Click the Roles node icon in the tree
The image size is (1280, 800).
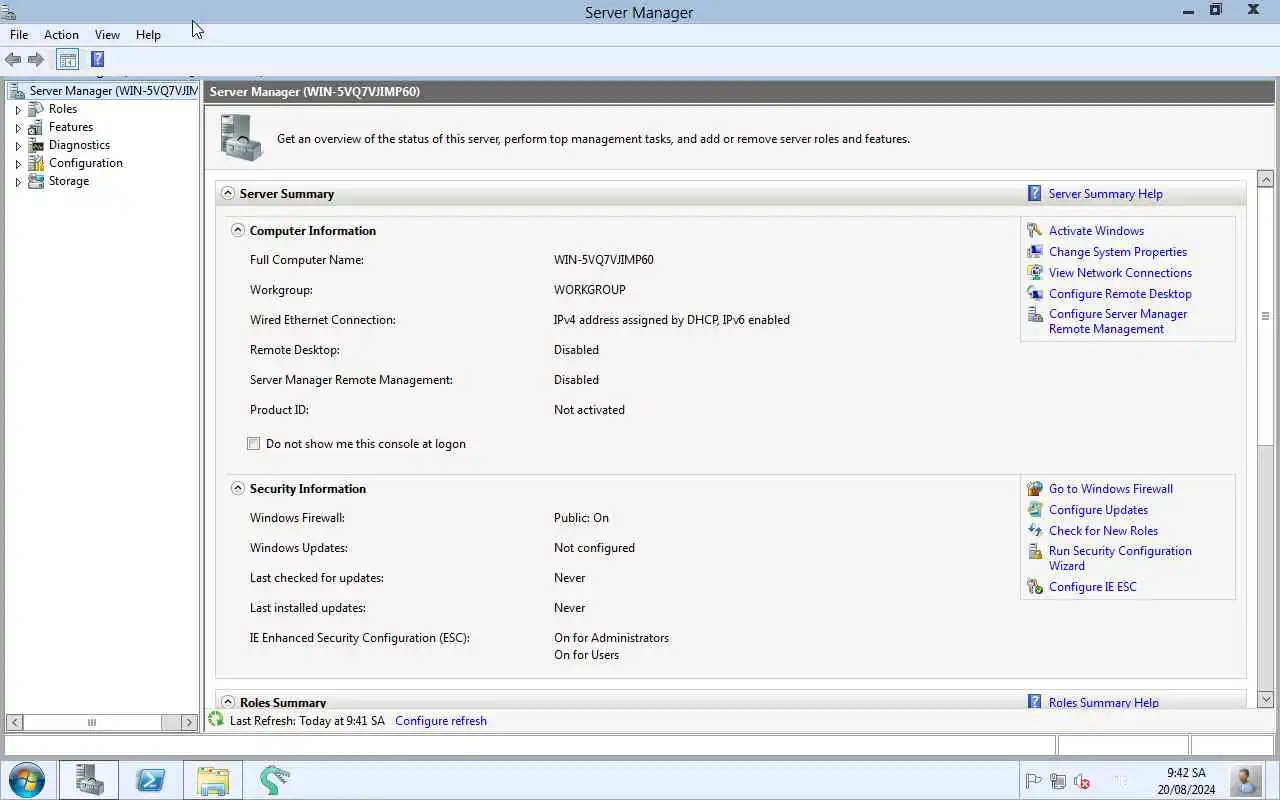[36, 109]
